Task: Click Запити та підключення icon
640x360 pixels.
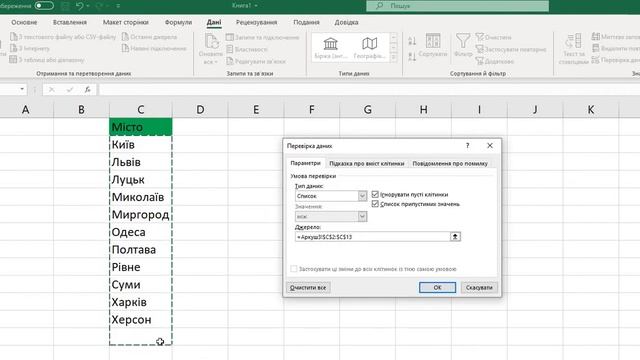Action: point(230,37)
